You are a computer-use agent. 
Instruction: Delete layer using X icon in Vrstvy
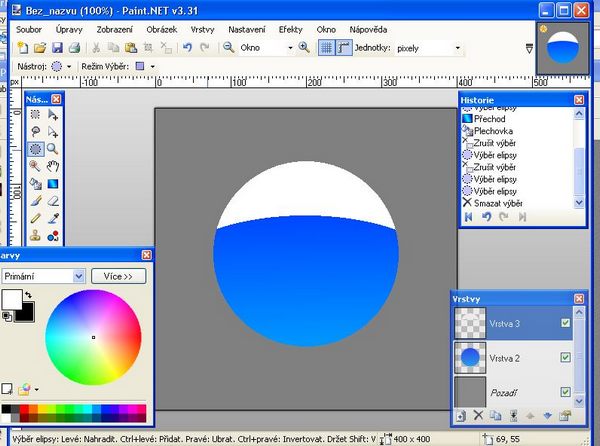(x=478, y=415)
